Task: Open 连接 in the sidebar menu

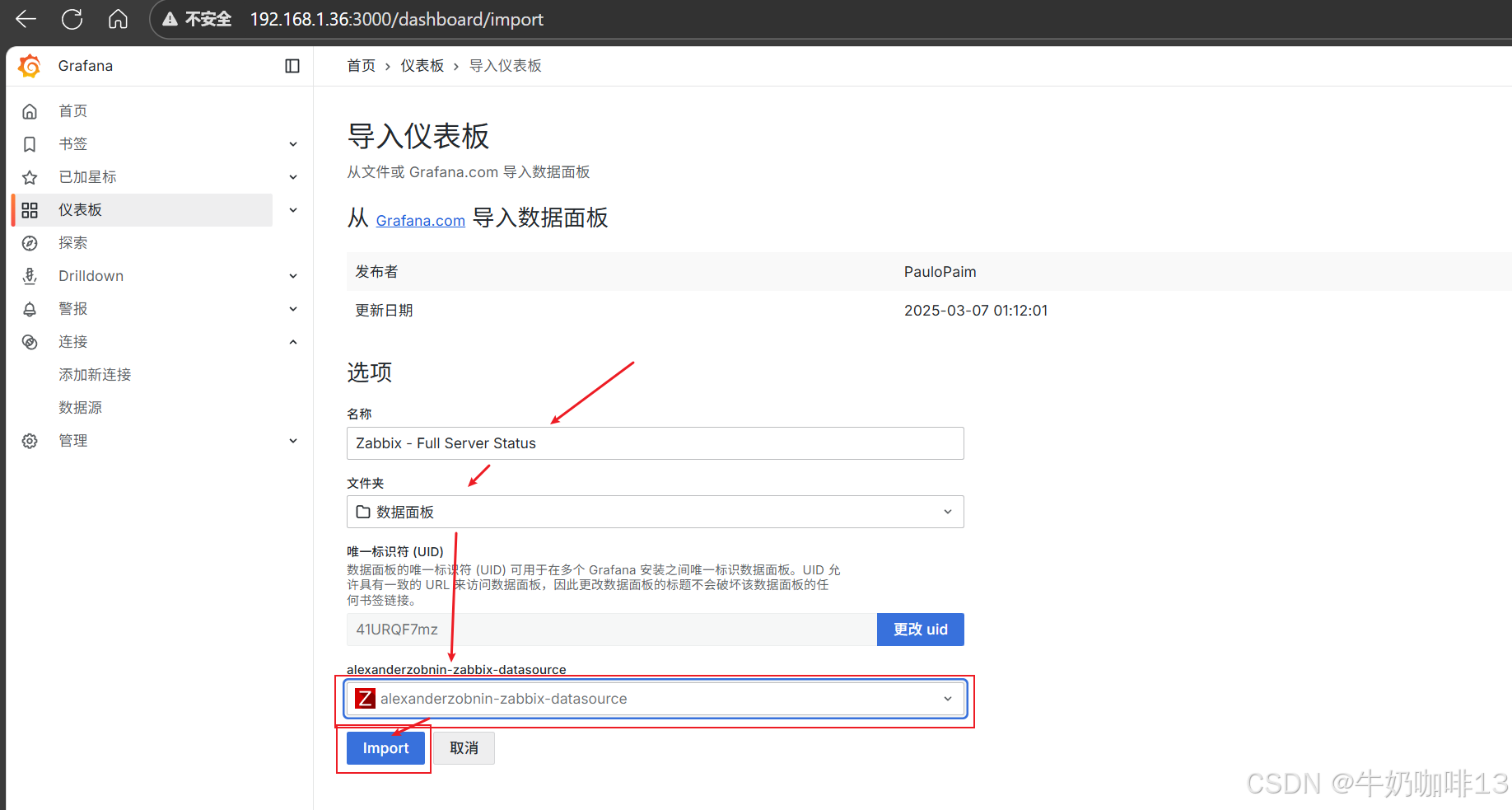Action: (x=72, y=342)
